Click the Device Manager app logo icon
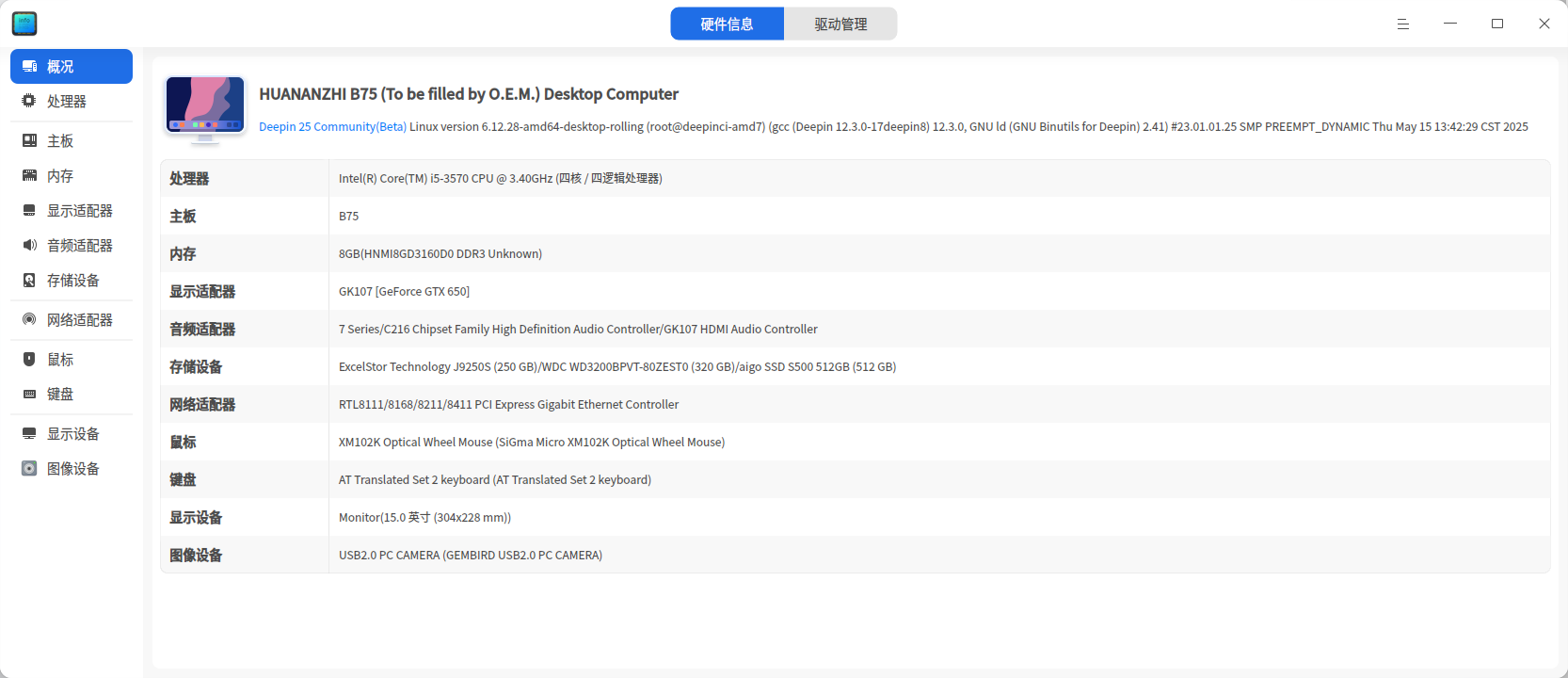Viewport: 1568px width, 678px height. point(24,24)
